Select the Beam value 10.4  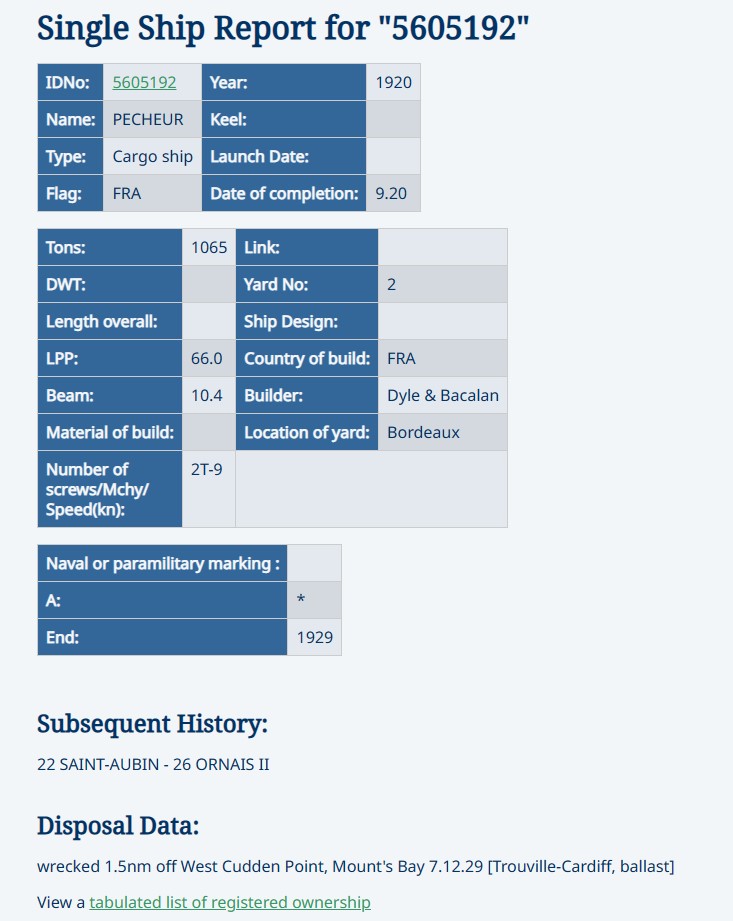pyautogui.click(x=209, y=395)
